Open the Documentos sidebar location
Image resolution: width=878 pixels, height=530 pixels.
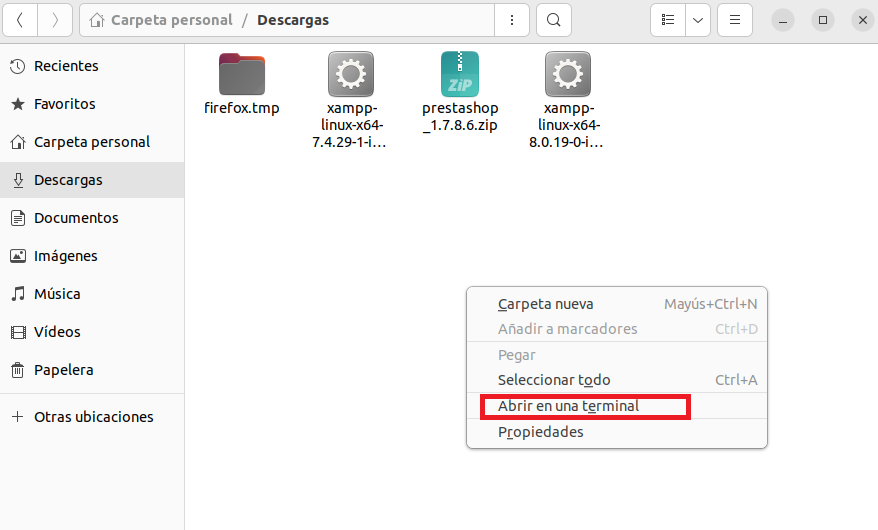pyautogui.click(x=76, y=218)
